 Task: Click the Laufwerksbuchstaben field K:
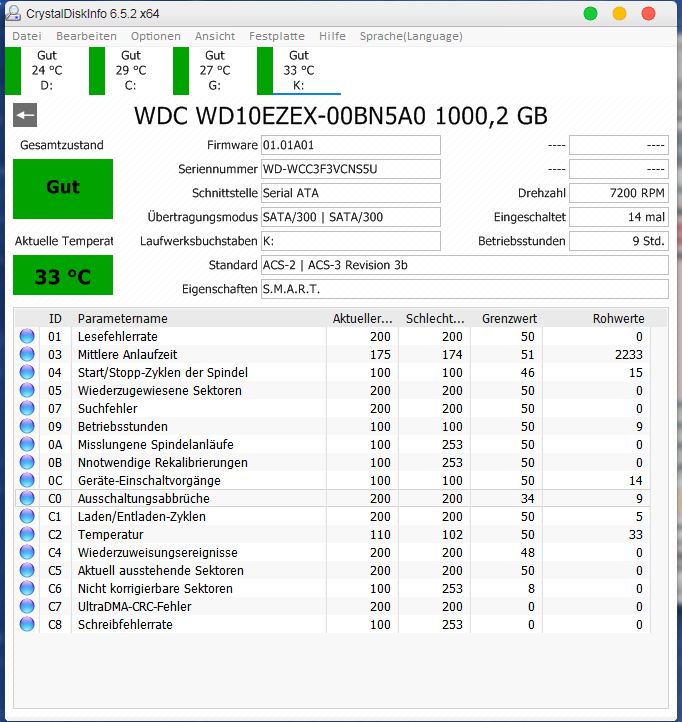[x=350, y=241]
